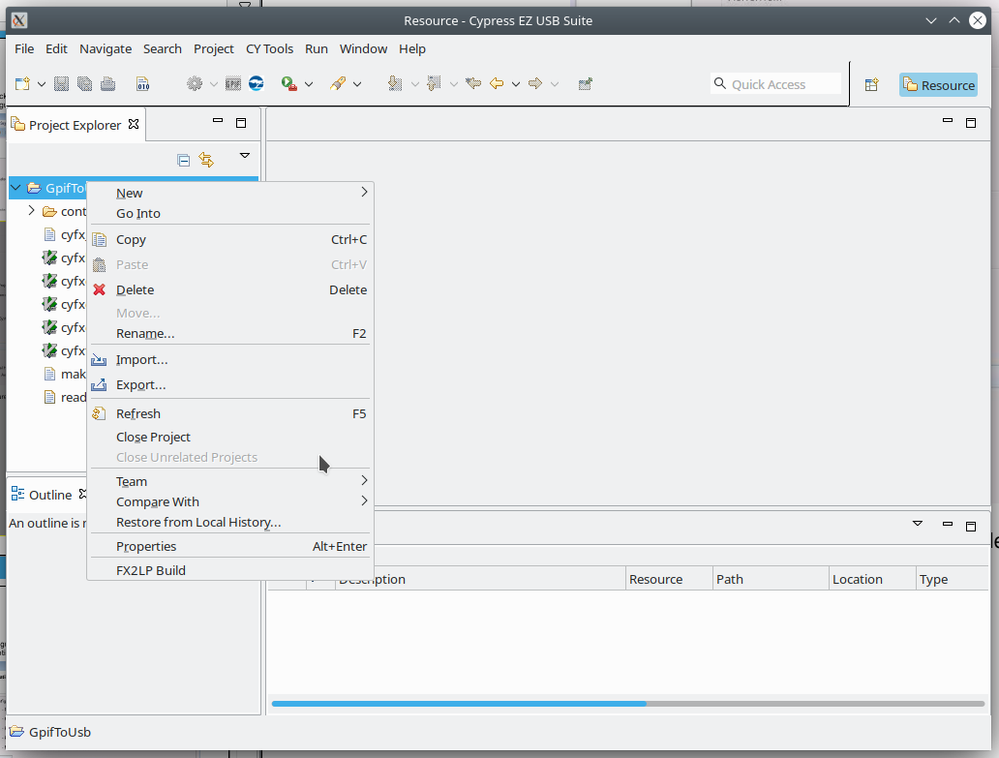Open the Navigate menu

105,49
